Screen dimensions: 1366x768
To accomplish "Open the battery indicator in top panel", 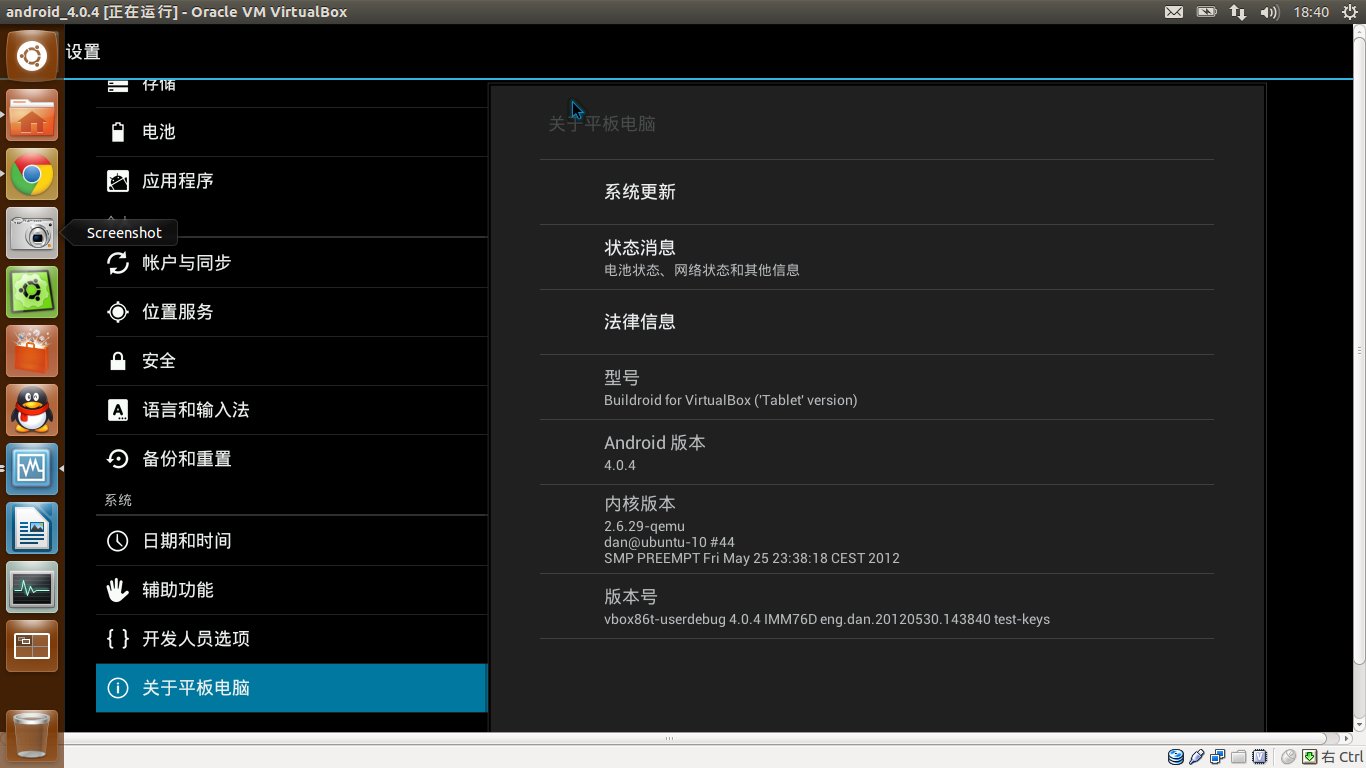I will coord(1207,12).
